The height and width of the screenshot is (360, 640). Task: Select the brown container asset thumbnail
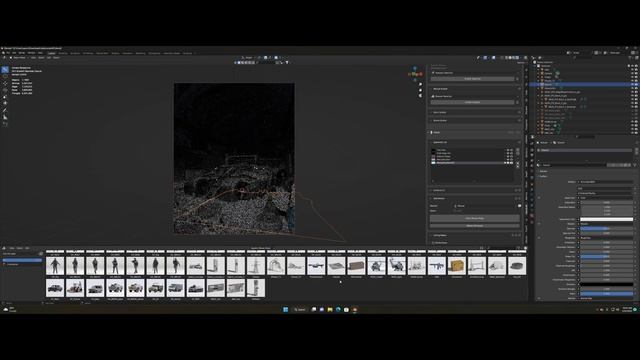coord(356,266)
